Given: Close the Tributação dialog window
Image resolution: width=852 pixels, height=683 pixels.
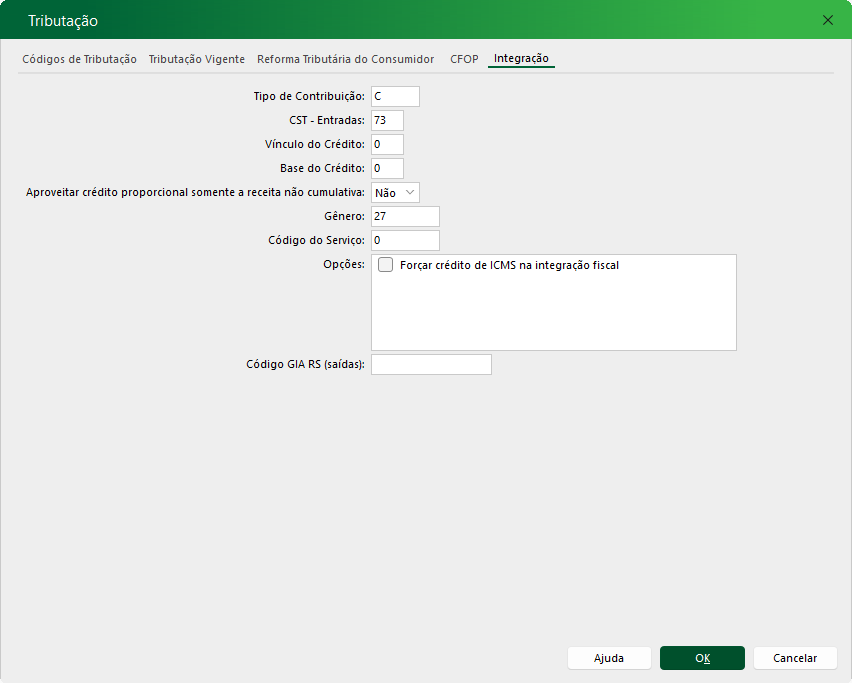Looking at the screenshot, I should pyautogui.click(x=827, y=20).
